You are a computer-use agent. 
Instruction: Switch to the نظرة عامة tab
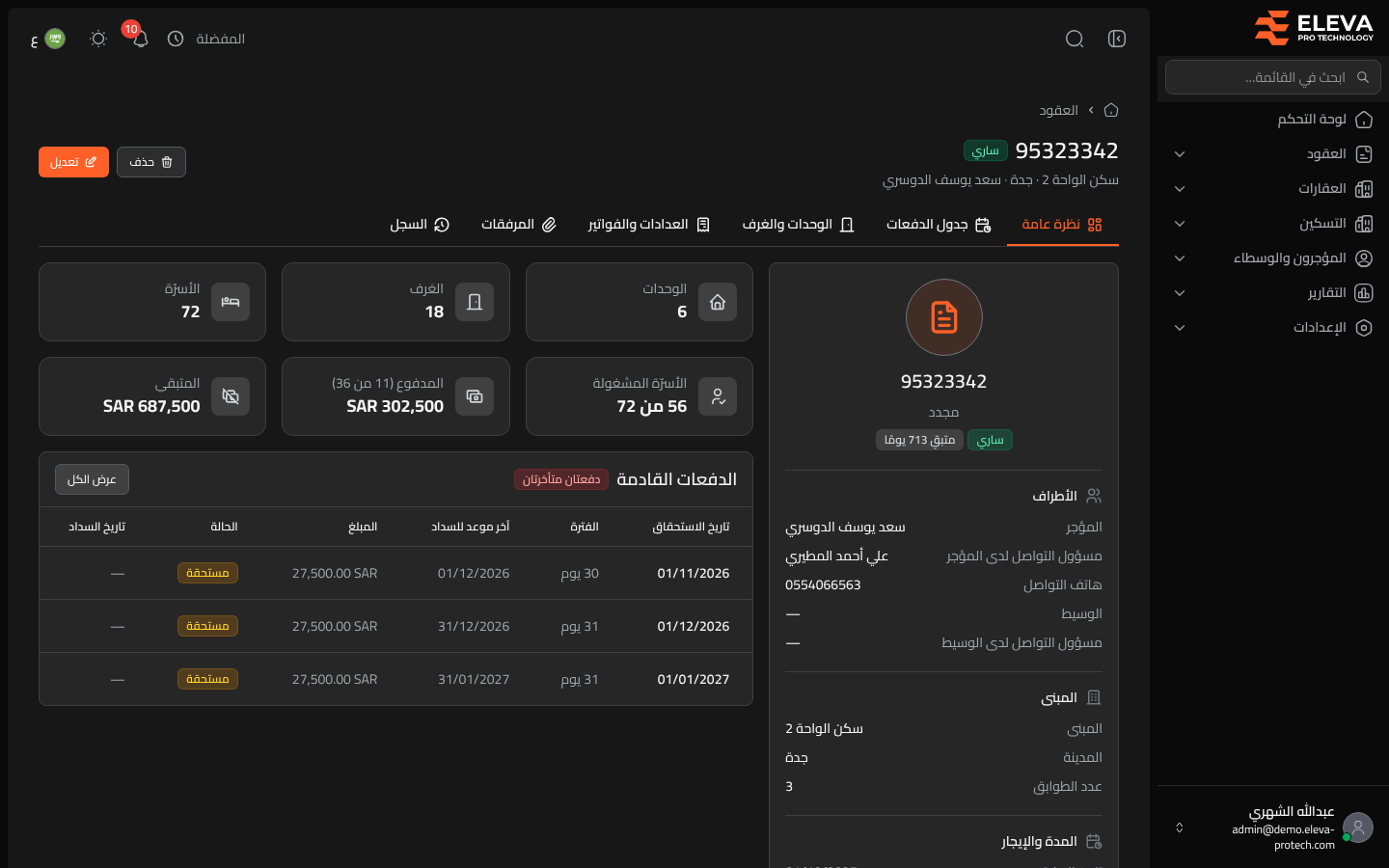point(1062,225)
